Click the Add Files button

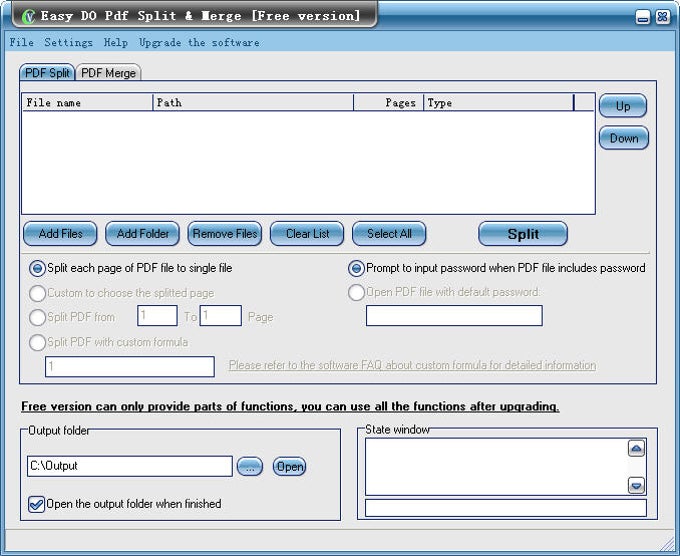60,234
